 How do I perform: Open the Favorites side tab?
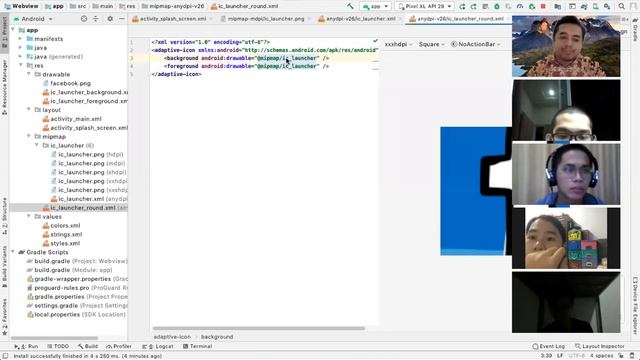[4, 316]
